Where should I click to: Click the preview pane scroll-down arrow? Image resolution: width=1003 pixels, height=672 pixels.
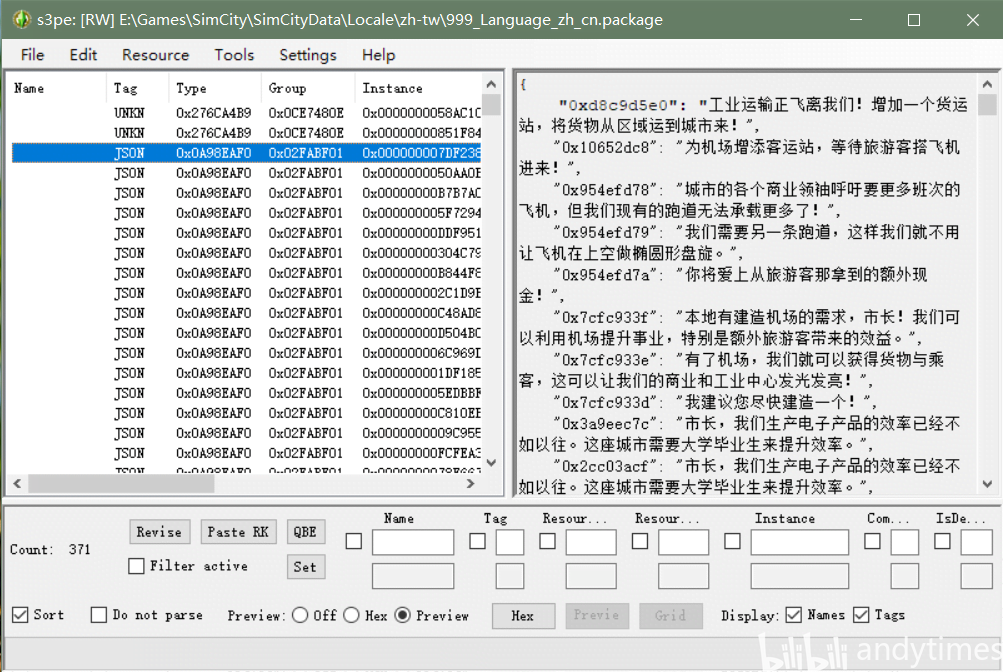pos(987,484)
